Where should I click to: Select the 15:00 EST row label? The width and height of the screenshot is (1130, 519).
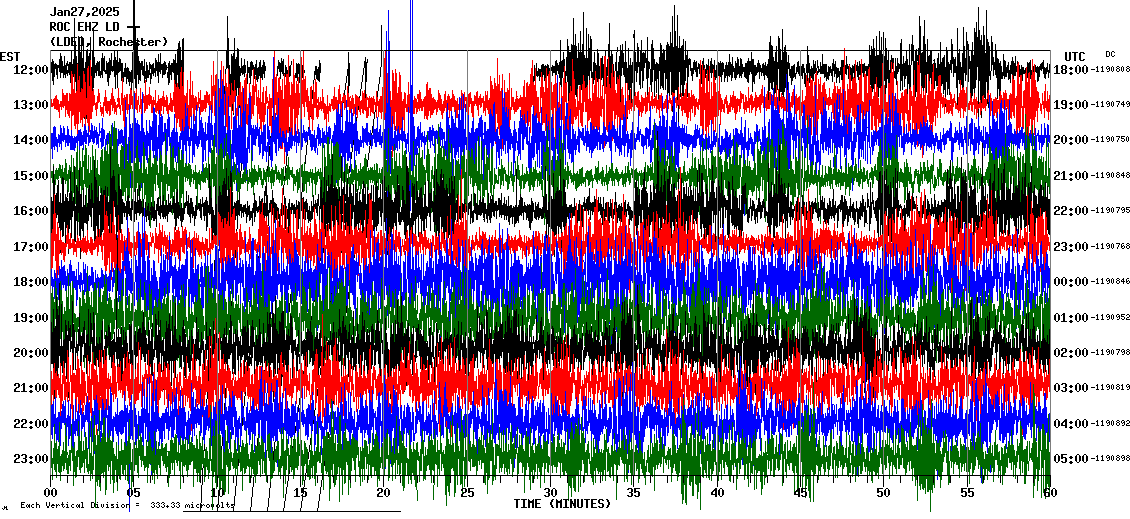coord(31,176)
